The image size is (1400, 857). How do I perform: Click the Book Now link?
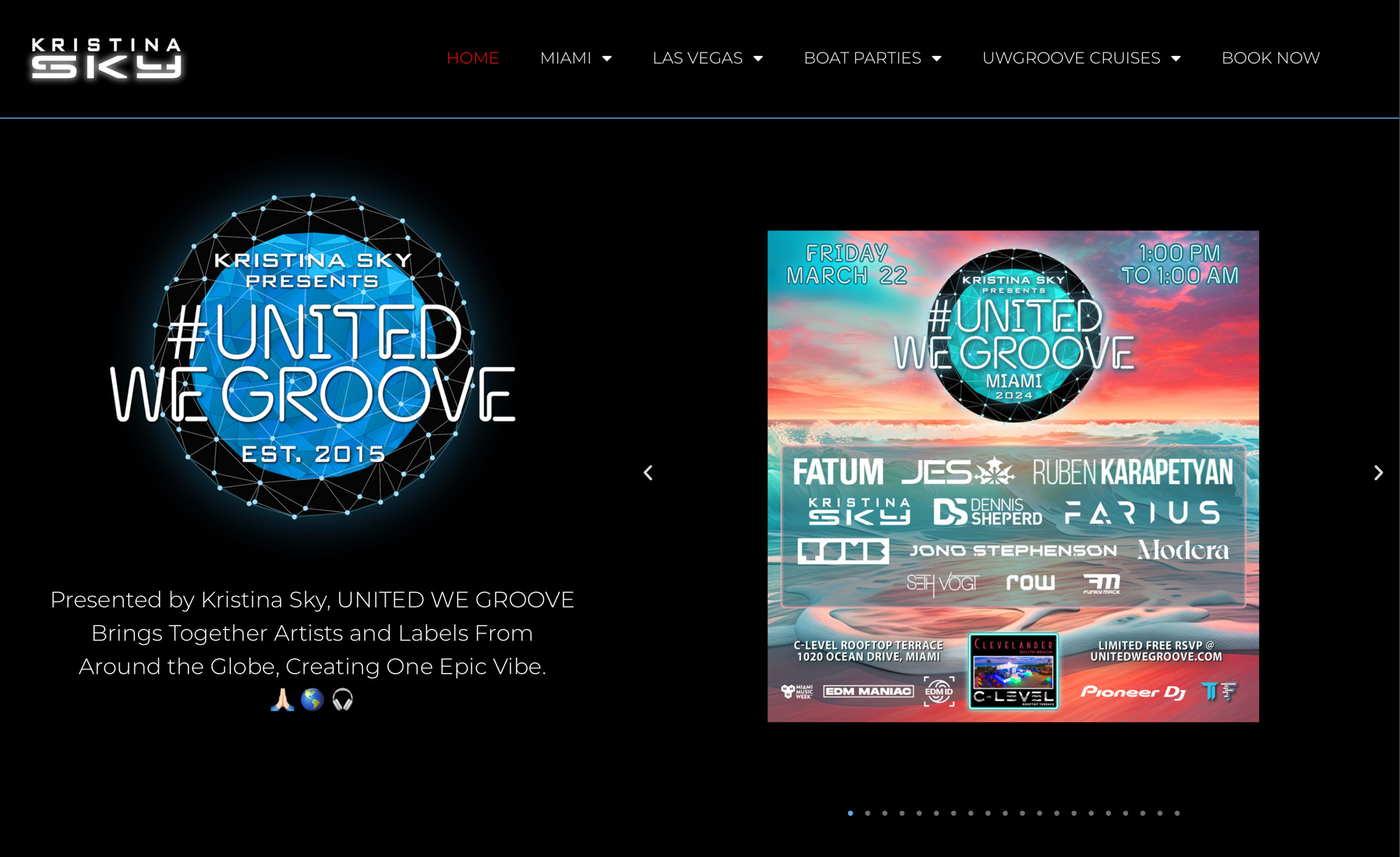[x=1270, y=58]
